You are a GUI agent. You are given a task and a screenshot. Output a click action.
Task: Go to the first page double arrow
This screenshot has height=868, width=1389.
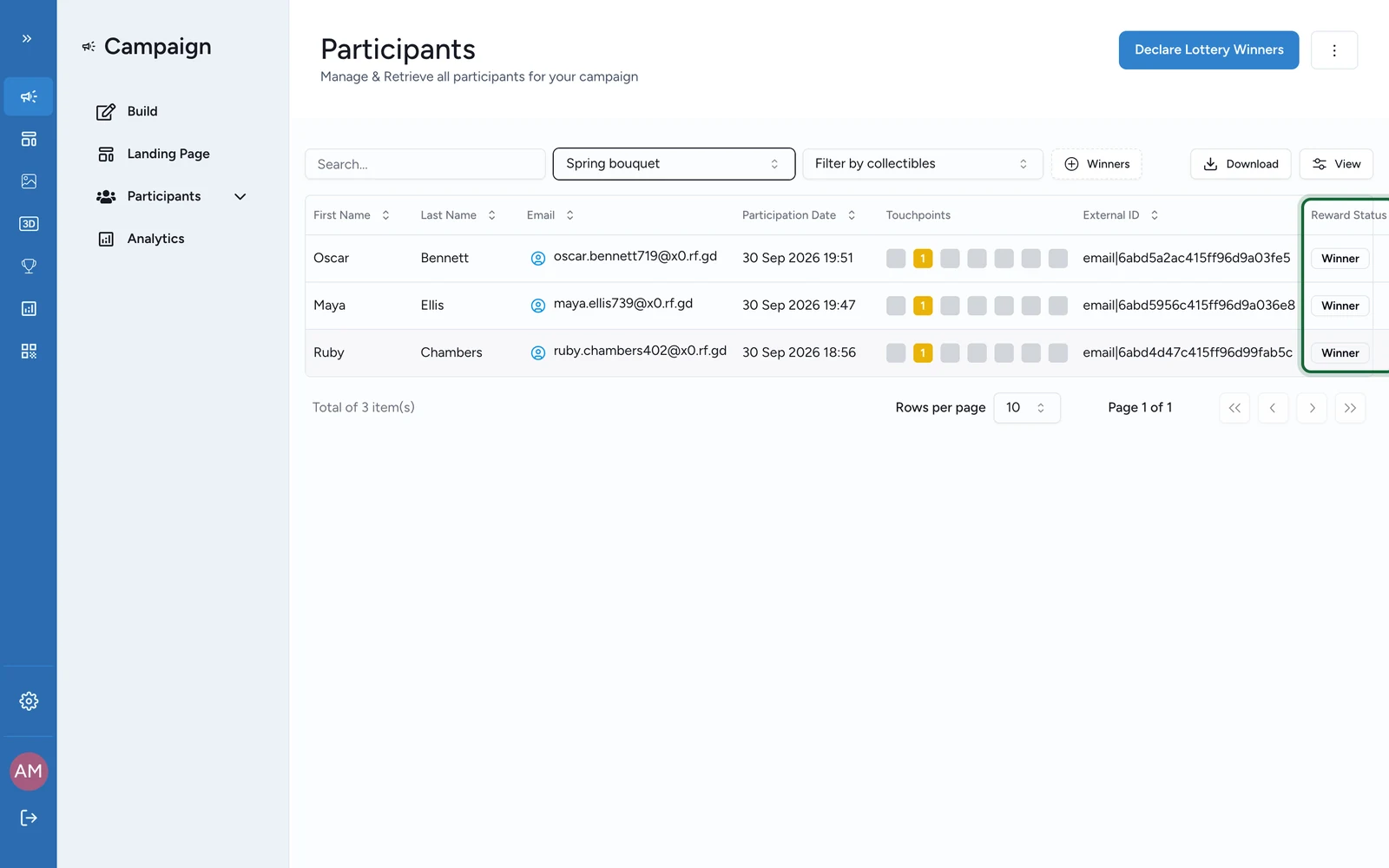(1234, 408)
